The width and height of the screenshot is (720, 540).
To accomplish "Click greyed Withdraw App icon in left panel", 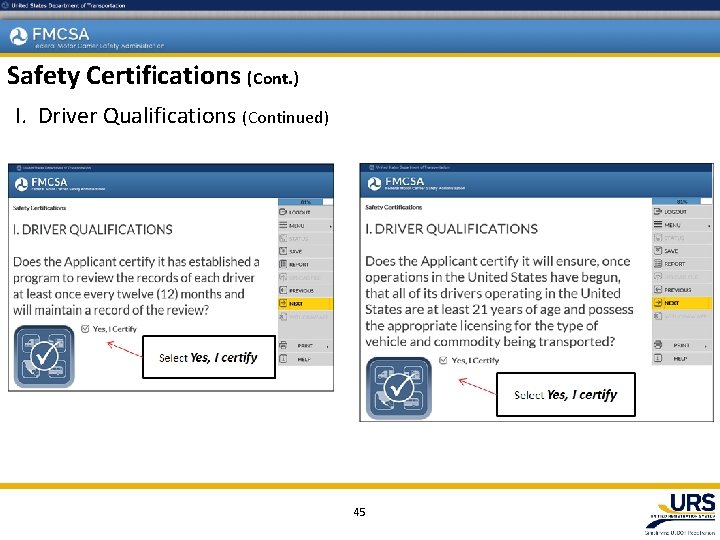I will [x=283, y=316].
